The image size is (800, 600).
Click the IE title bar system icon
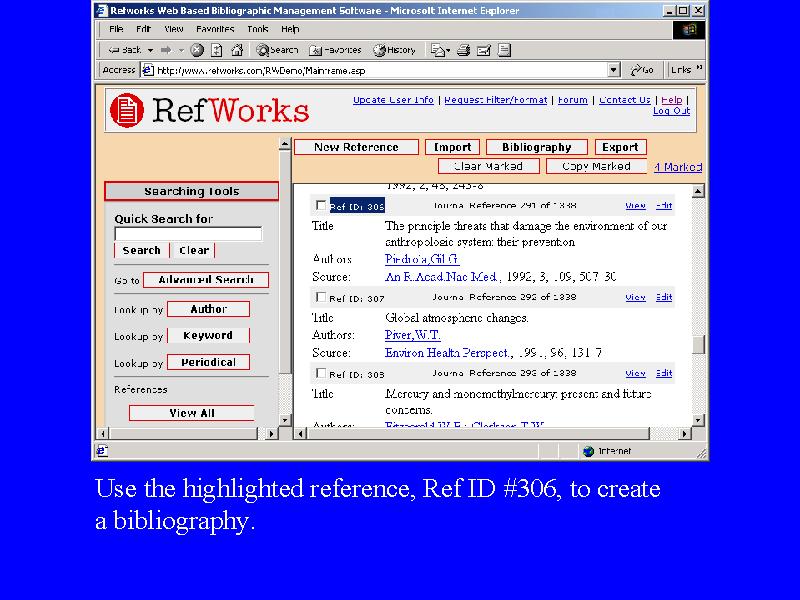102,10
